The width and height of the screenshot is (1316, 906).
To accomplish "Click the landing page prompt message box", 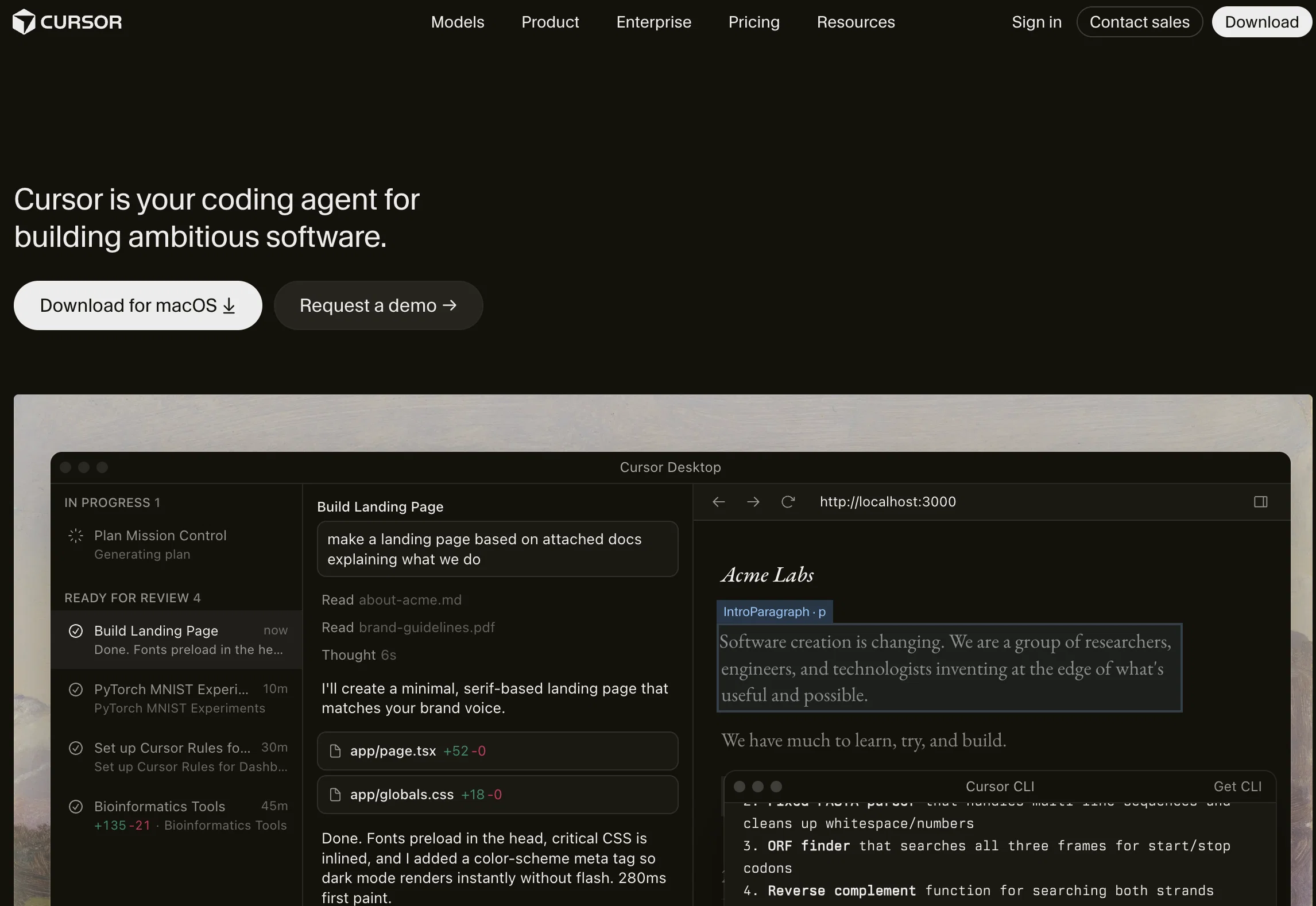I will 497,549.
